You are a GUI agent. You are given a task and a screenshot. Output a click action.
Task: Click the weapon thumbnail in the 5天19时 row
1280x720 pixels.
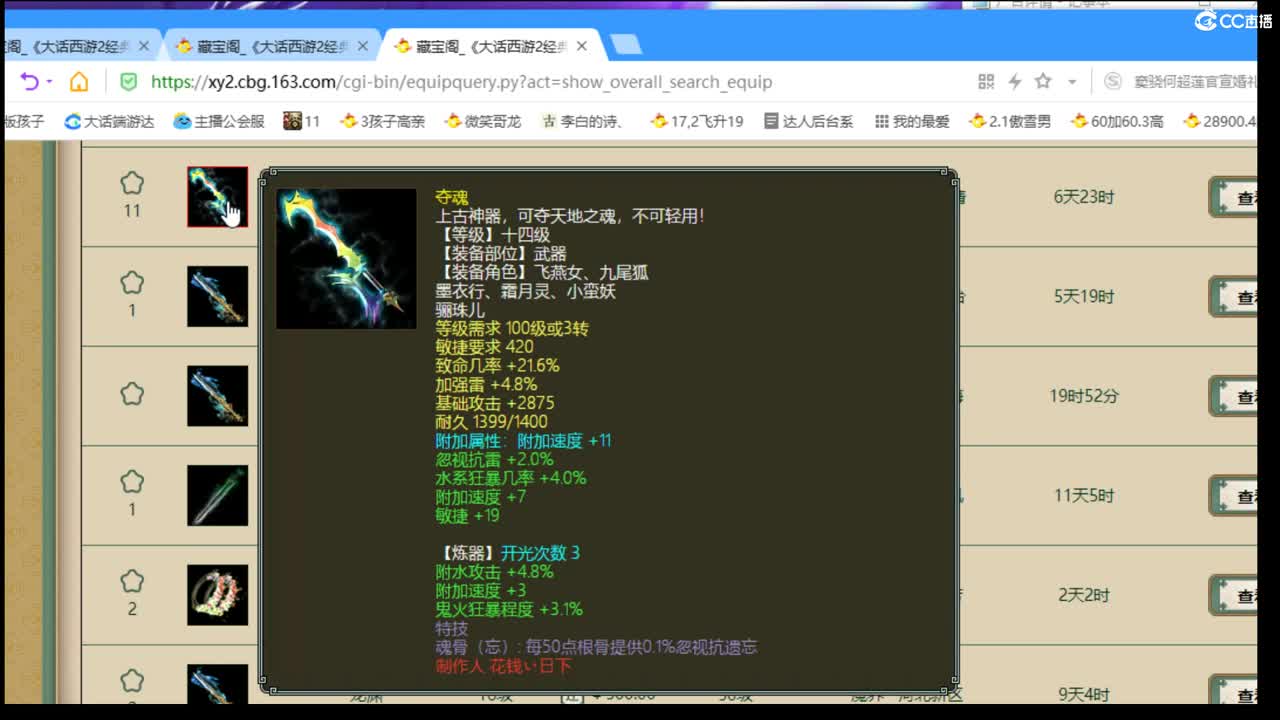(x=217, y=296)
